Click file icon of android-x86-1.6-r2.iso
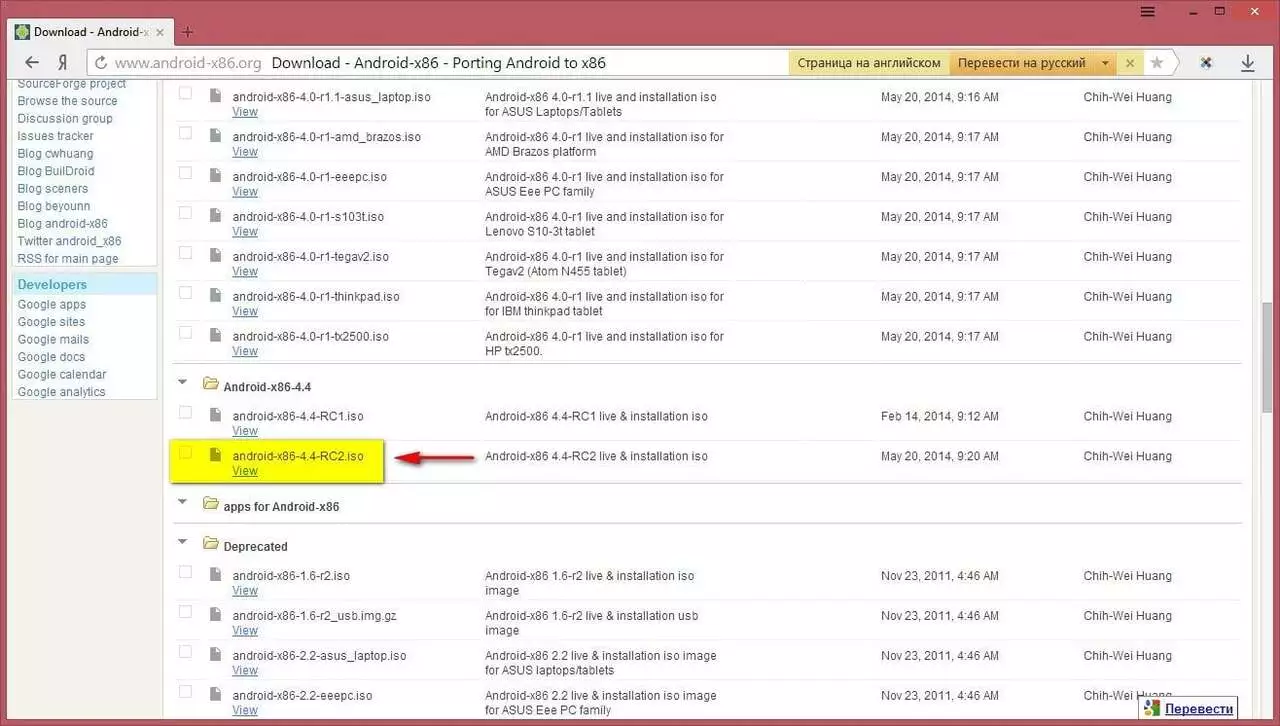The width and height of the screenshot is (1280, 726). 215,574
